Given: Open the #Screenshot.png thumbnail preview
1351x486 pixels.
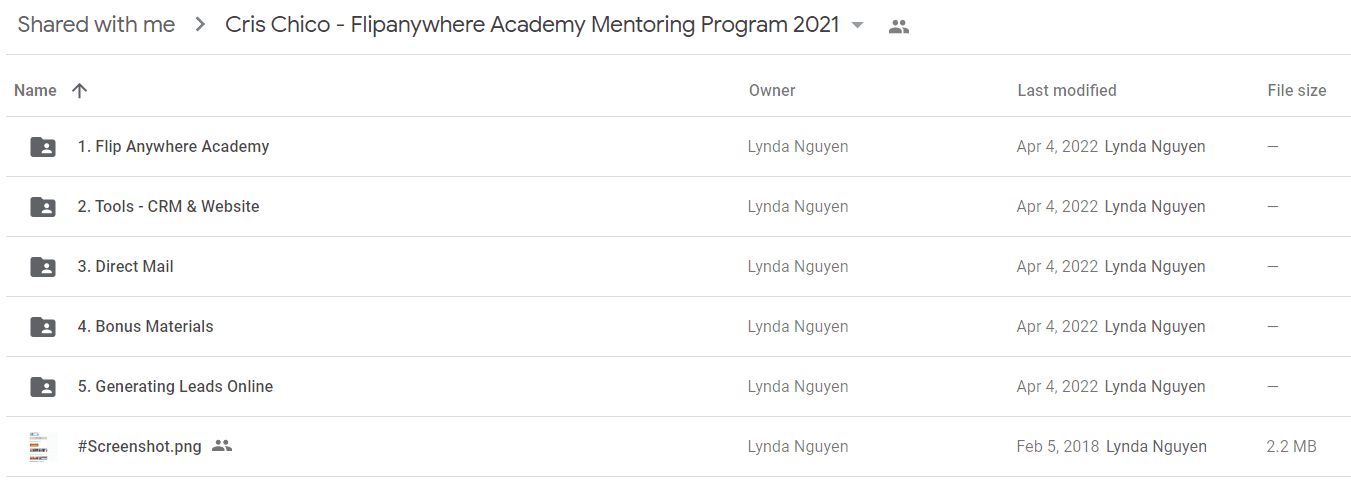Looking at the screenshot, I should [x=43, y=447].
